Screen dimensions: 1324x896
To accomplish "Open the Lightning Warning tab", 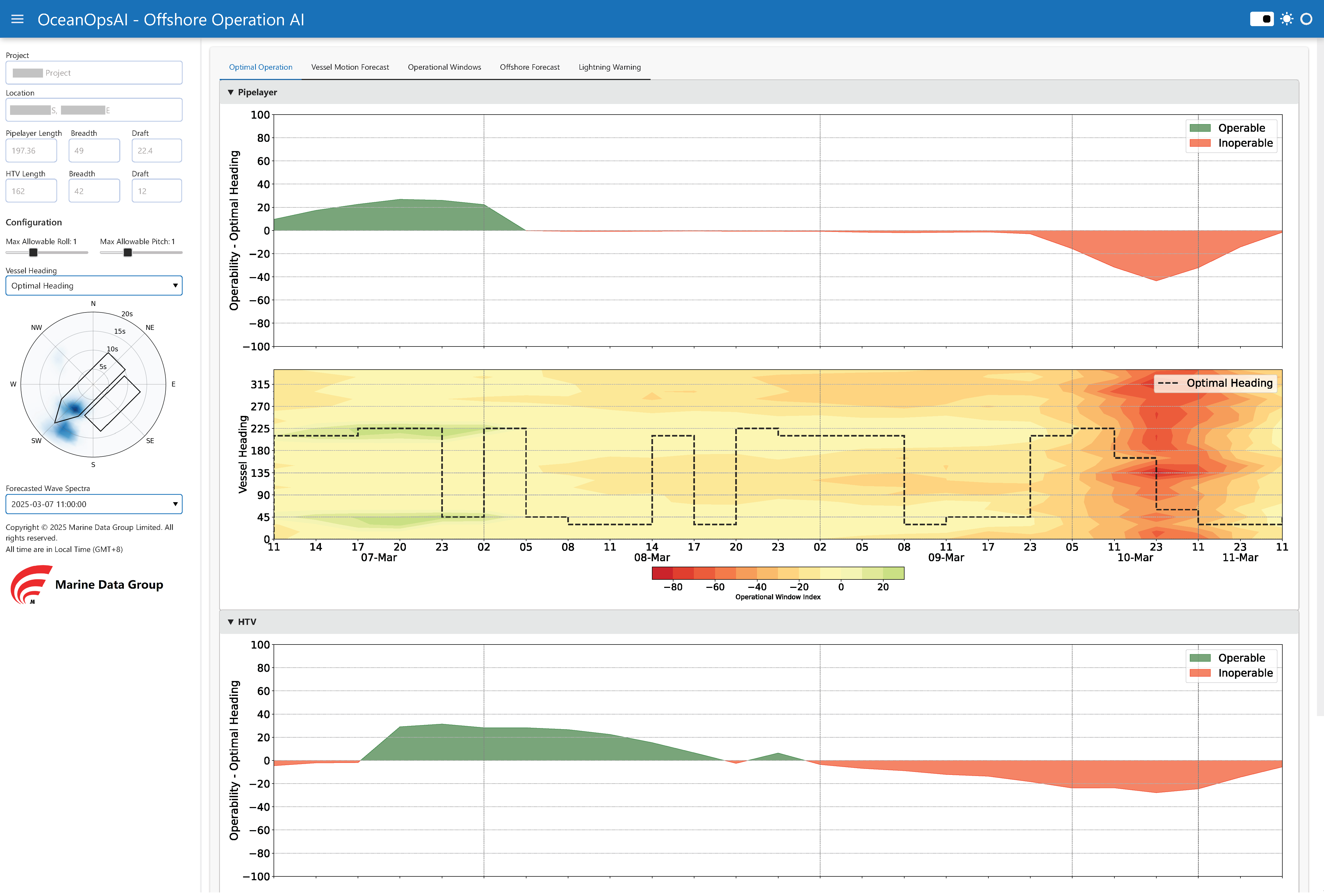I will (609, 67).
